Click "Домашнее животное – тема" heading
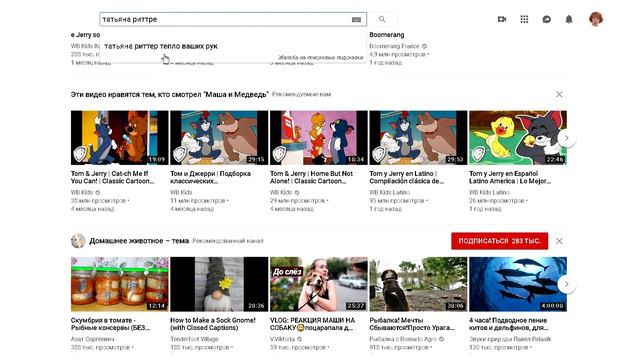The image size is (640, 360). [x=139, y=241]
